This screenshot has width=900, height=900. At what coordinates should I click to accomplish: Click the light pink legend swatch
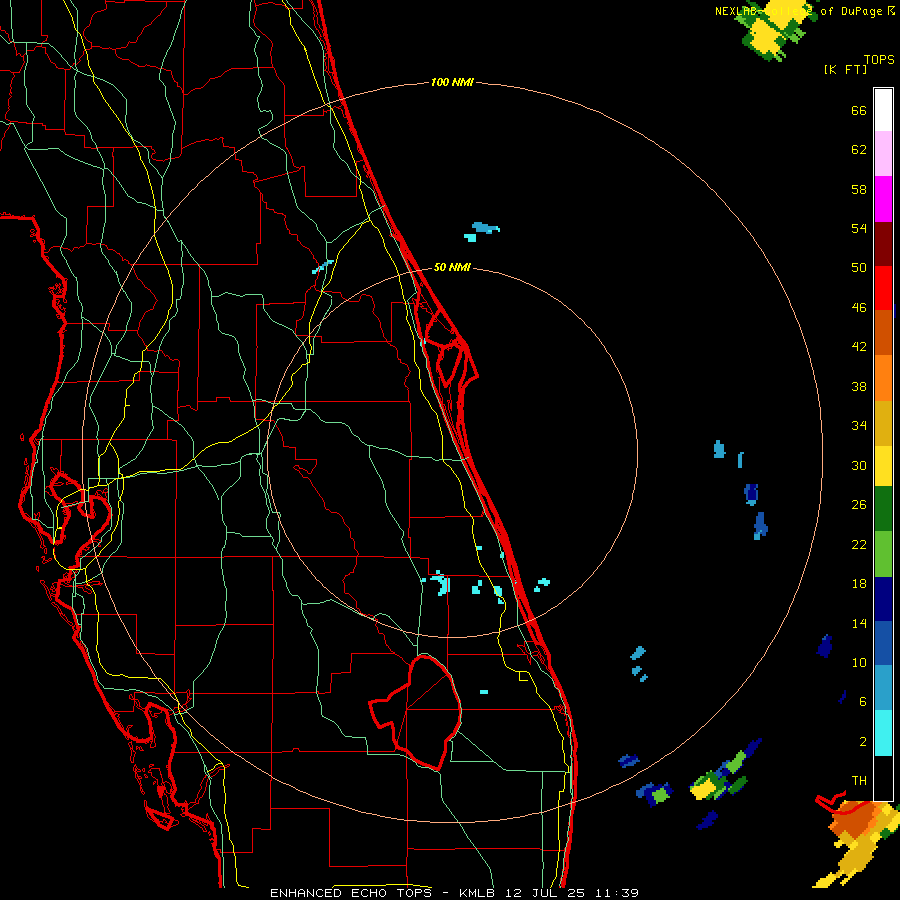pos(883,154)
